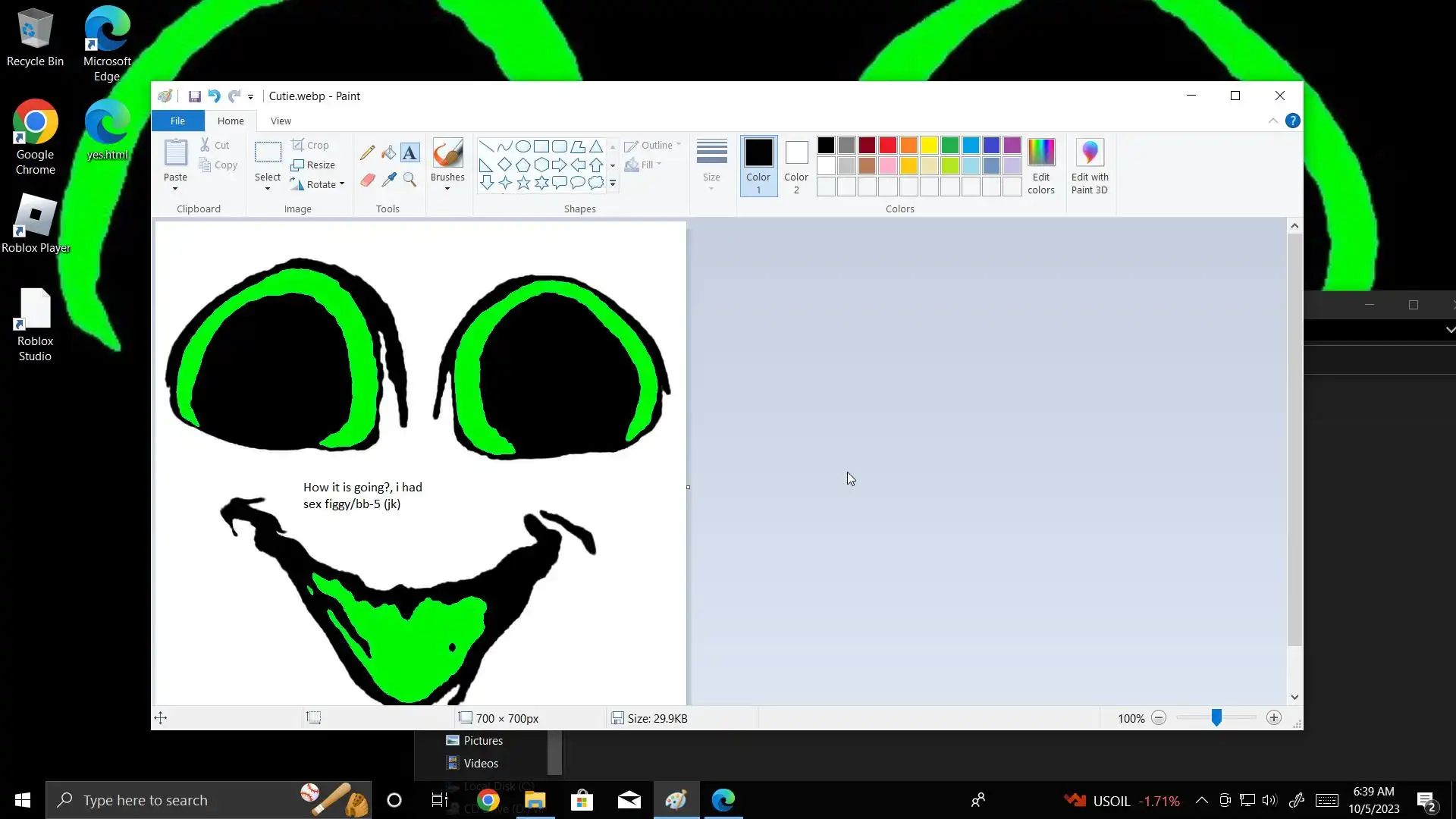This screenshot has width=1456, height=819.
Task: Expand the Brushes dropdown
Action: [447, 188]
